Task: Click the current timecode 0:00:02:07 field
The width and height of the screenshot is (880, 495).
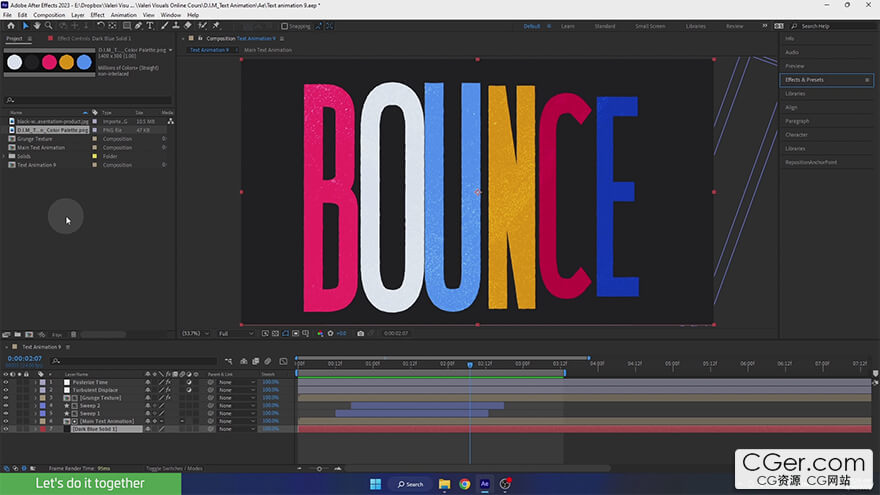Action: click(x=23, y=358)
